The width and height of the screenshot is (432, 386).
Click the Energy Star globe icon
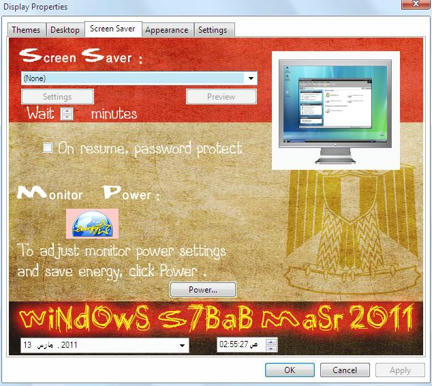tap(92, 224)
